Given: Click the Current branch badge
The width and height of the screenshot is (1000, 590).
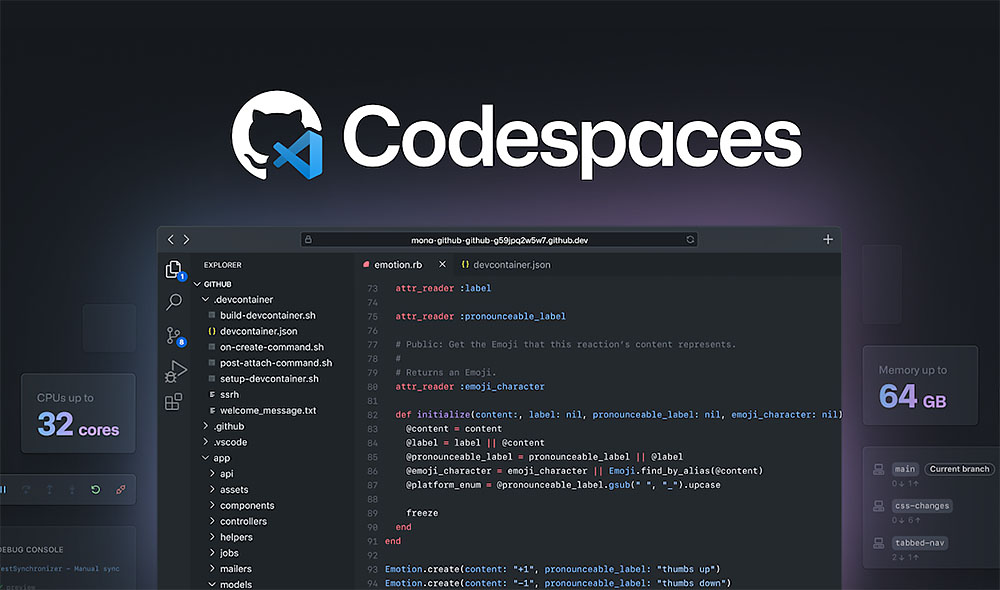Looking at the screenshot, I should [x=959, y=469].
